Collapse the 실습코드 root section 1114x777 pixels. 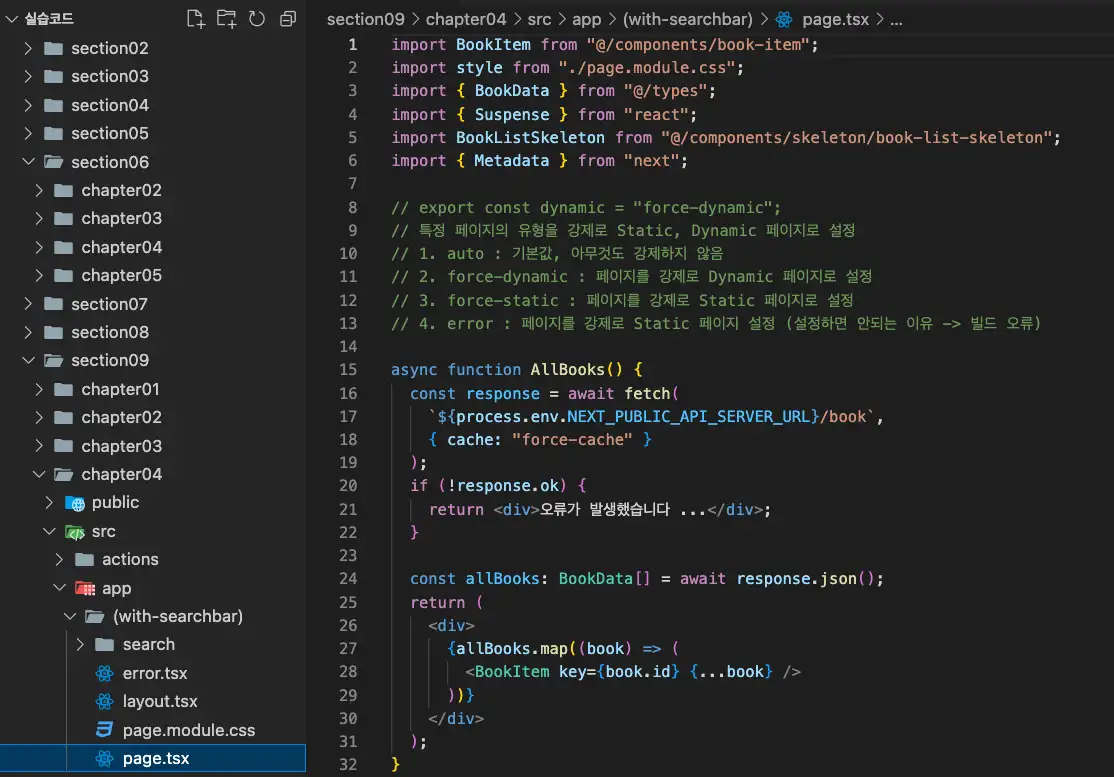tap(12, 18)
